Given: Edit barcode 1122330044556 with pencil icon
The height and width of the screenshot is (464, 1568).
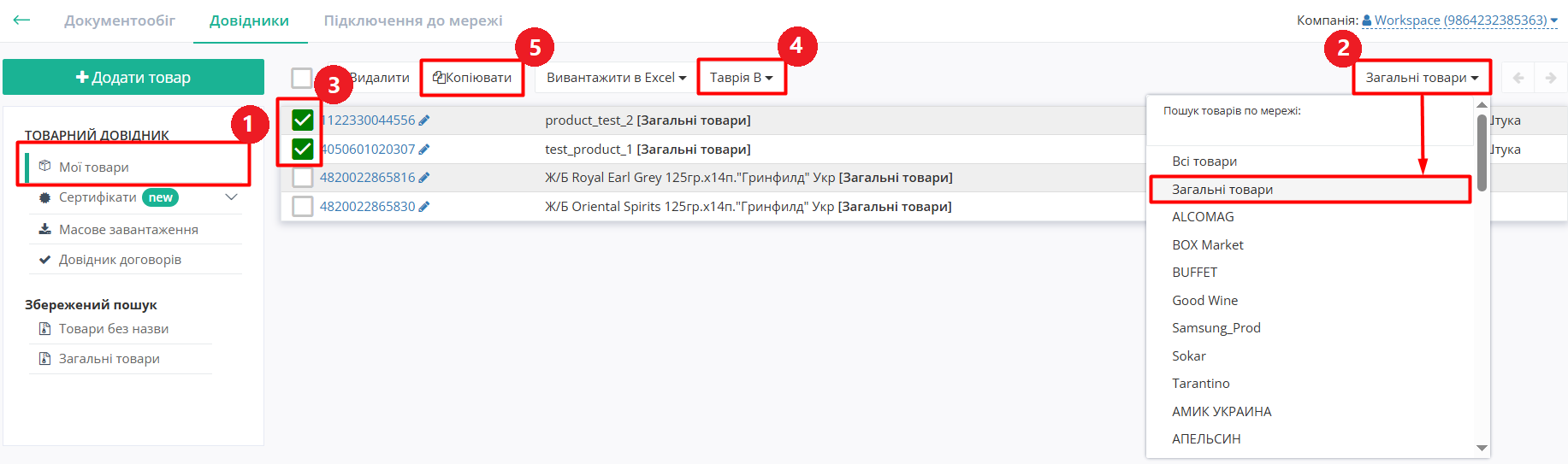Looking at the screenshot, I should click(424, 120).
